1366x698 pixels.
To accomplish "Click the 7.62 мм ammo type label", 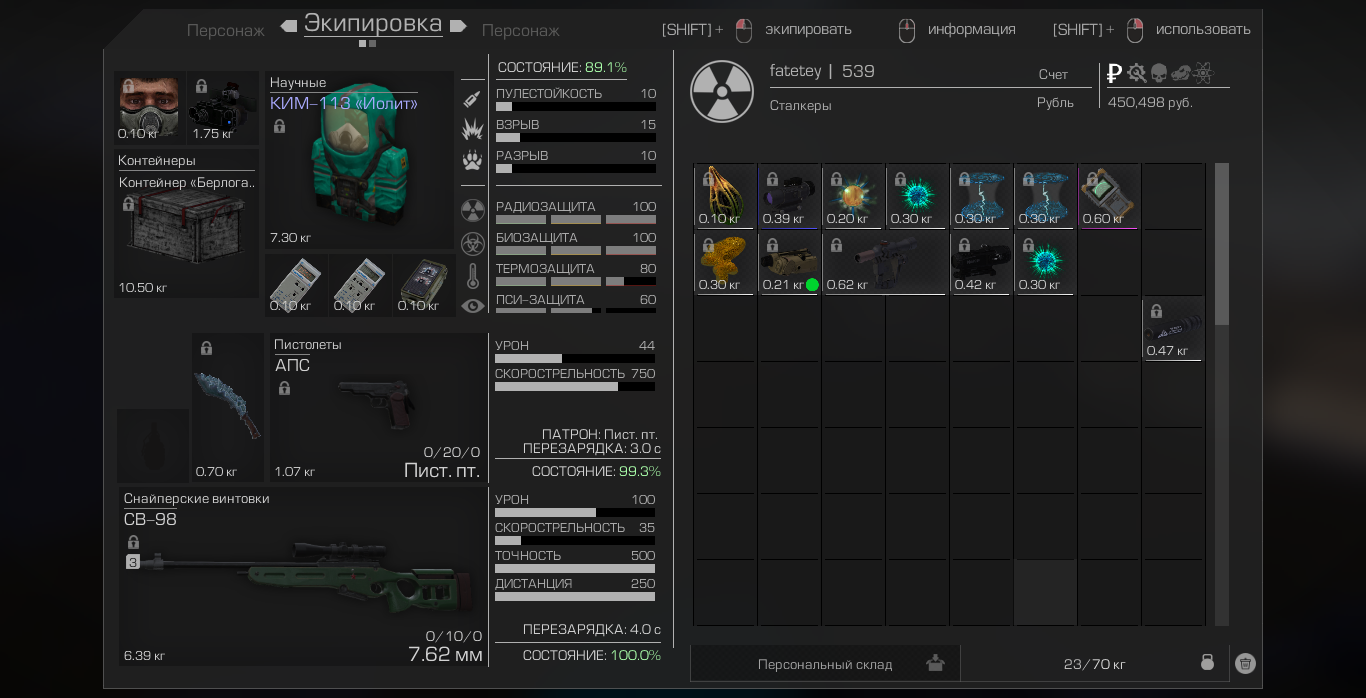I will [x=445, y=655].
